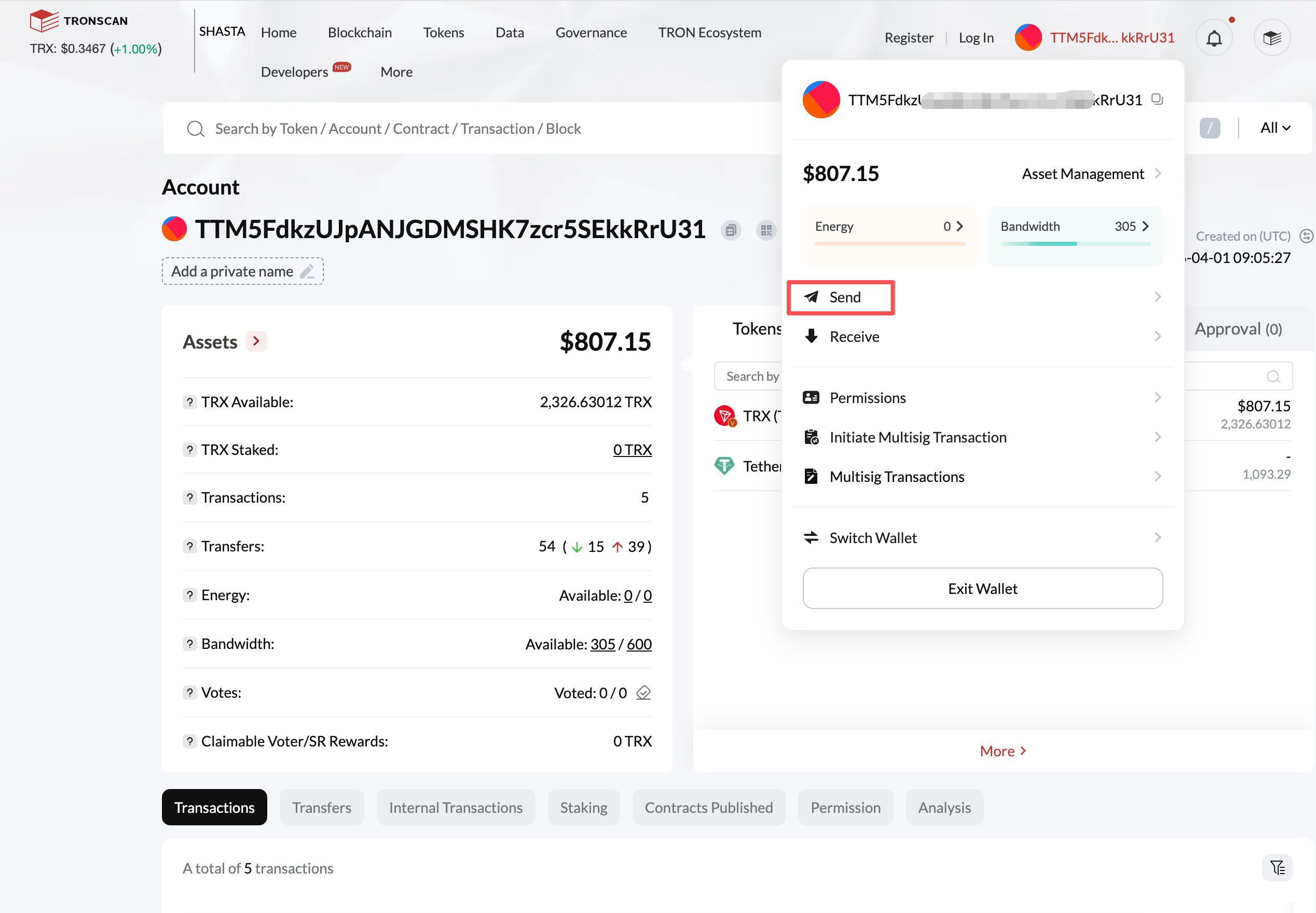
Task: Copy the account address next to the title
Action: pyautogui.click(x=731, y=230)
